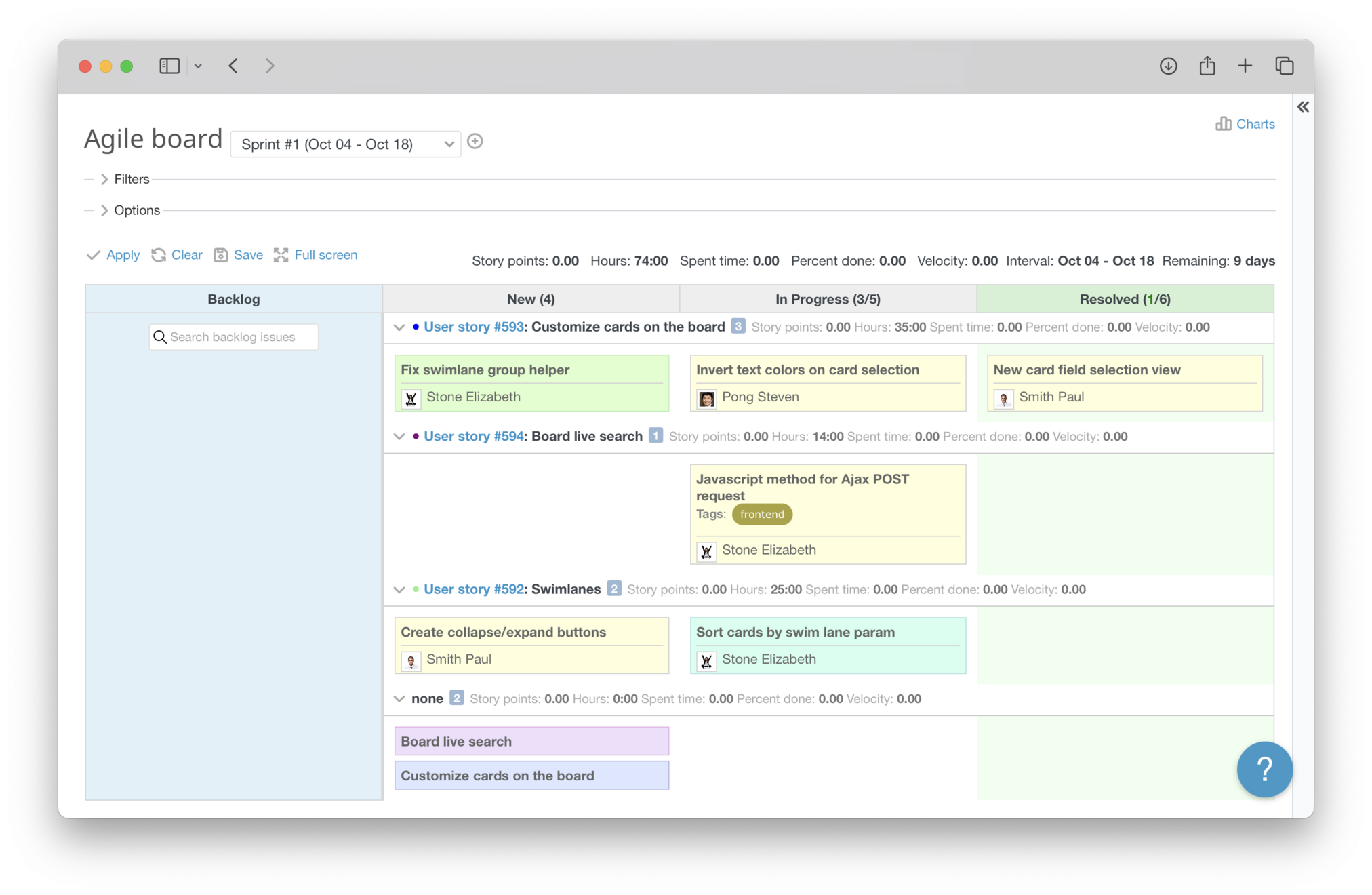Click the Save query icon
The width and height of the screenshot is (1372, 895).
tap(220, 255)
